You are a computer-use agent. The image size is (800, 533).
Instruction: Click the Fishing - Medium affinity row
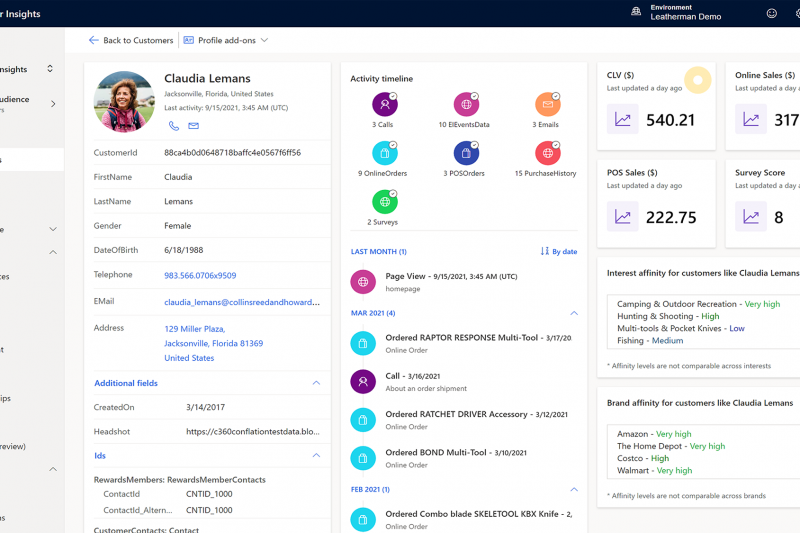(650, 341)
